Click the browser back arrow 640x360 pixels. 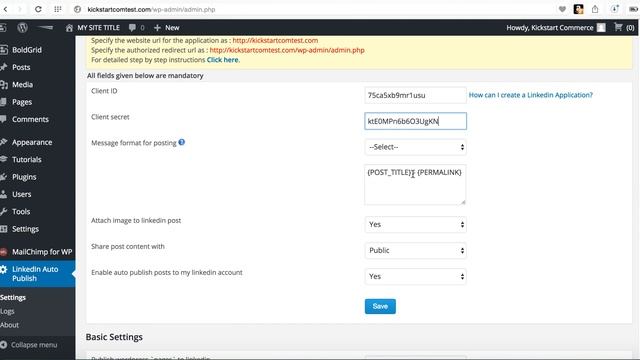(6, 9)
